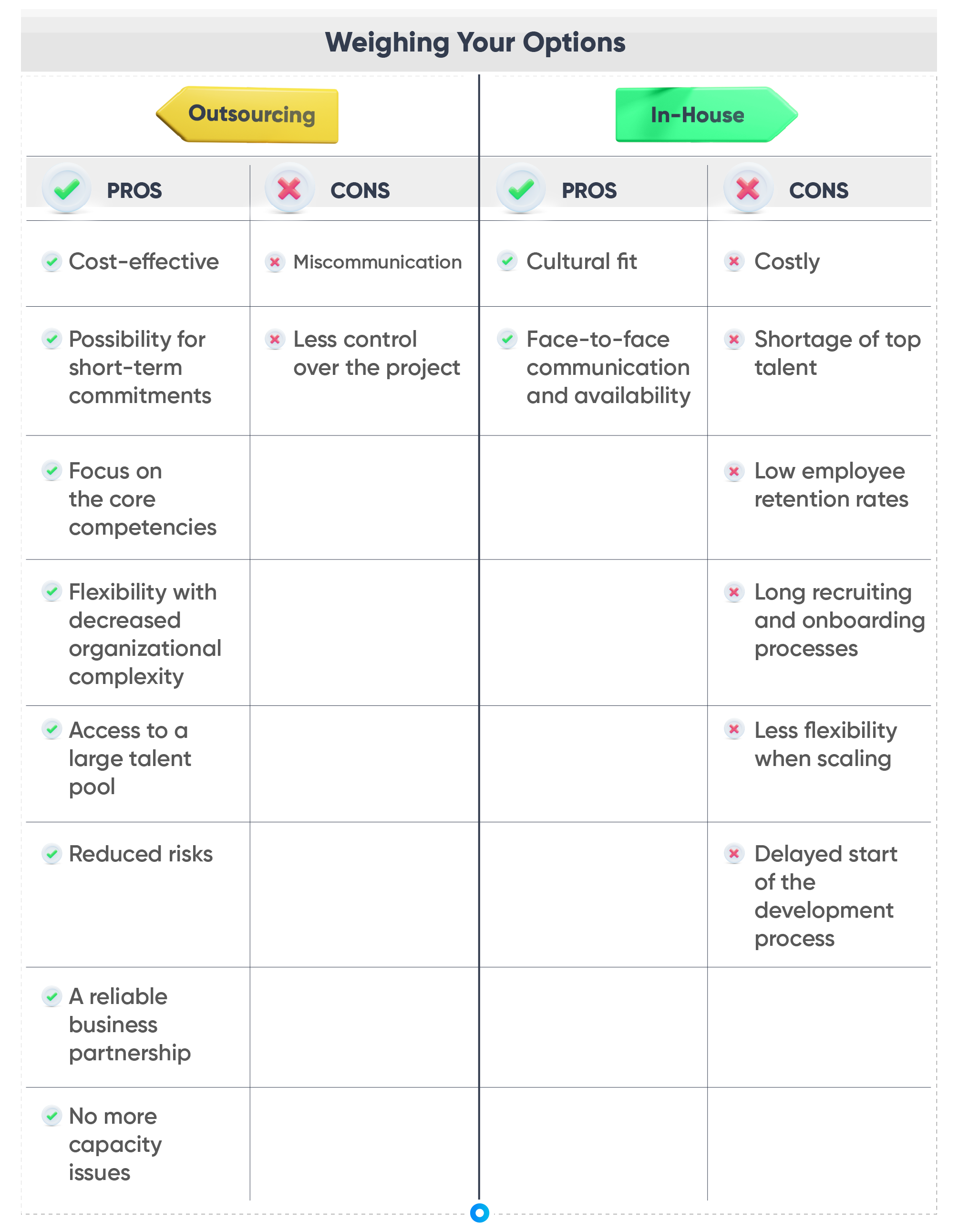Click the red X beside Delayed start of development
This screenshot has height=1232, width=958.
point(734,853)
